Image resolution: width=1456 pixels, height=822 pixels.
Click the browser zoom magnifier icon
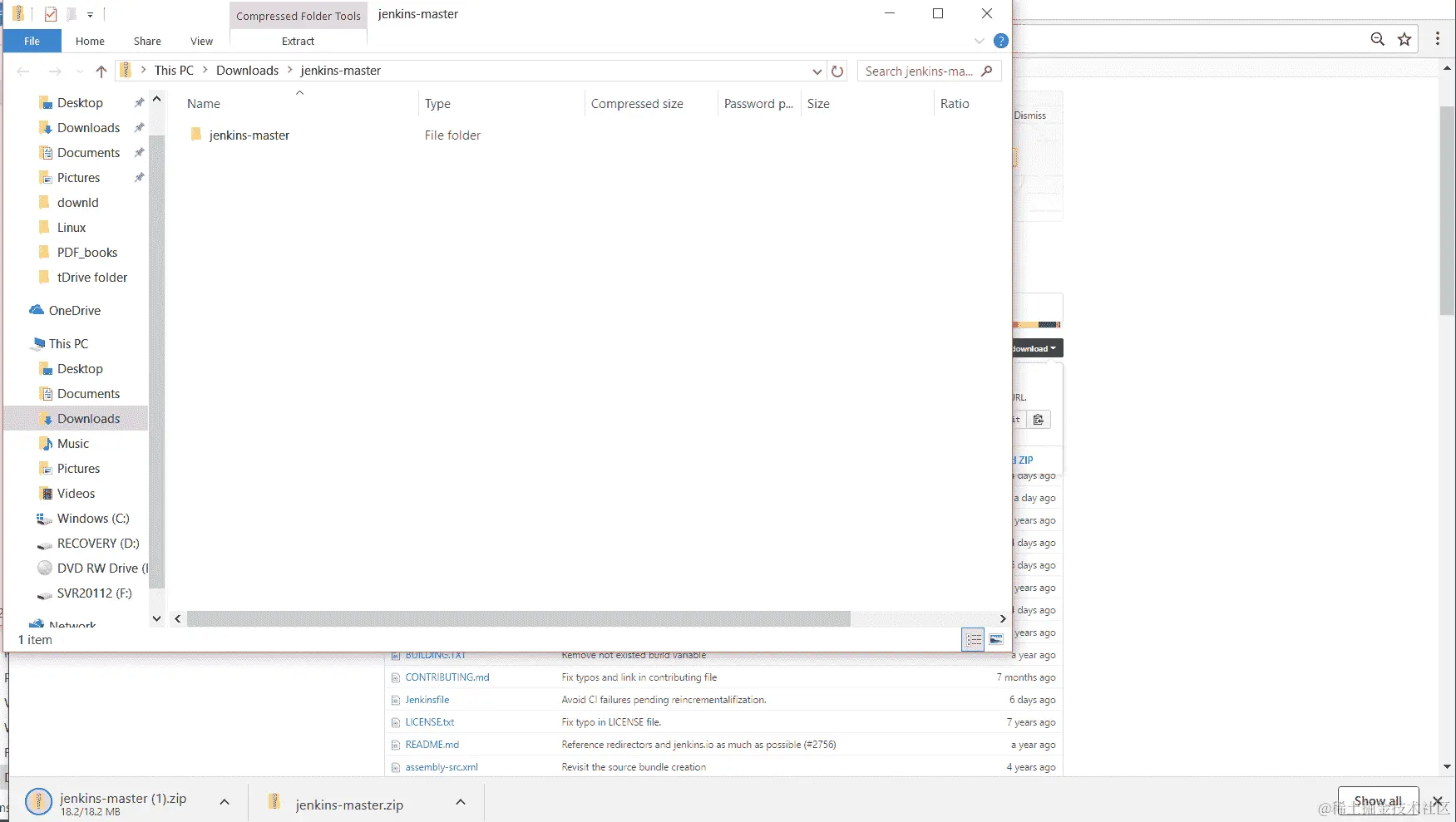[x=1378, y=39]
